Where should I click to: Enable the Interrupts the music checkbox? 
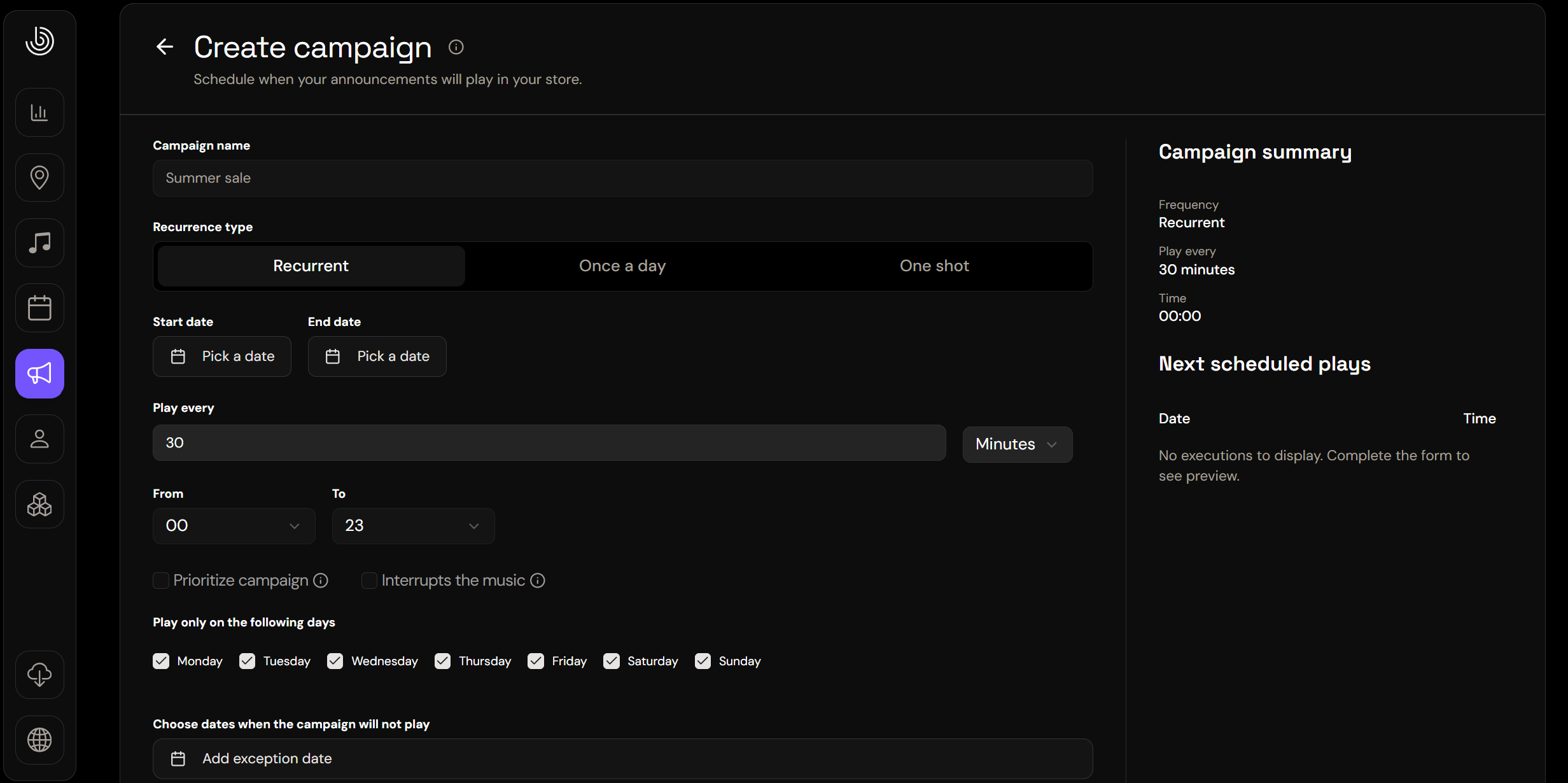(x=369, y=581)
